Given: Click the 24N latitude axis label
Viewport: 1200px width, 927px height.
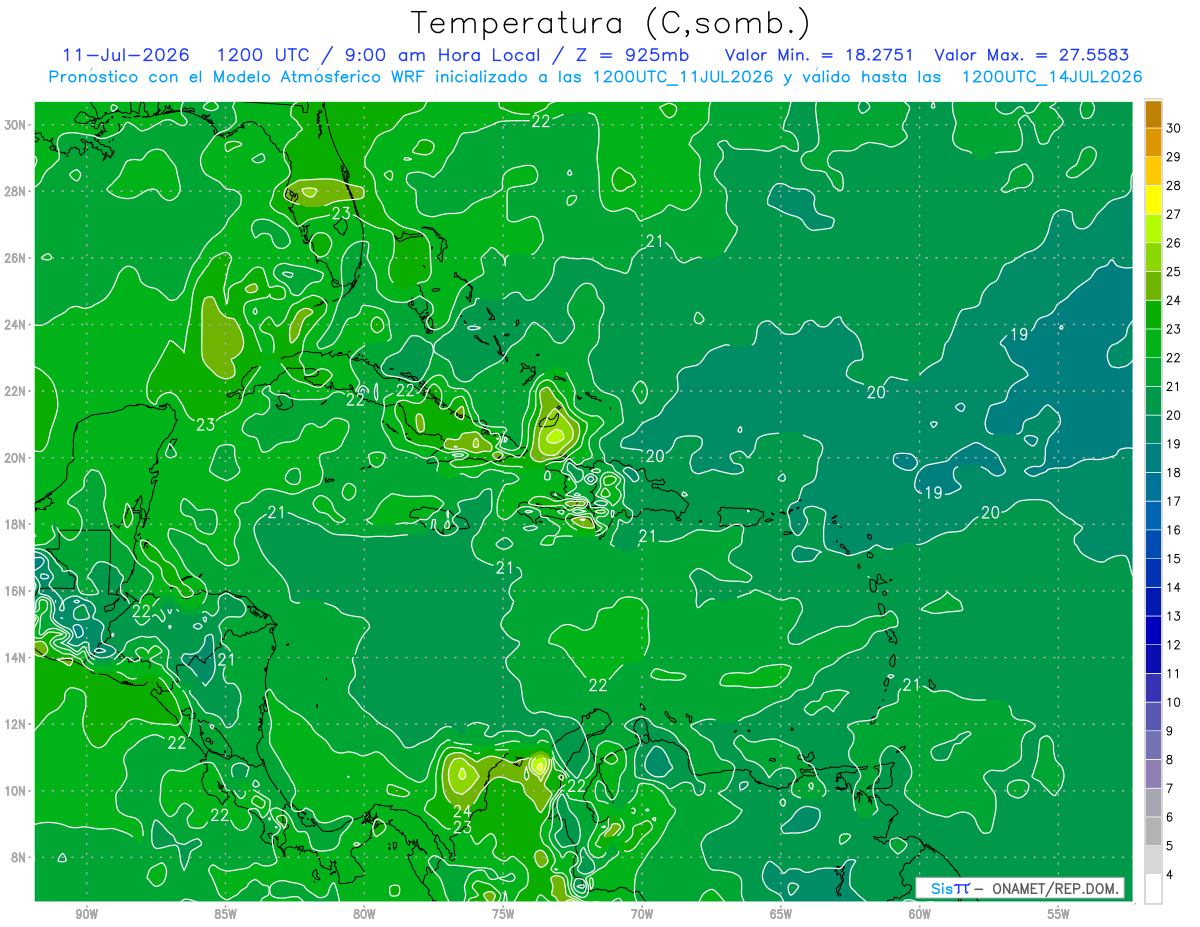Looking at the screenshot, I should 16,324.
